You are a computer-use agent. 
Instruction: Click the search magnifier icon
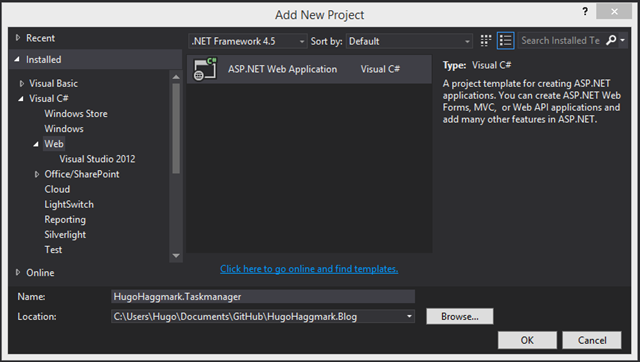coord(611,40)
